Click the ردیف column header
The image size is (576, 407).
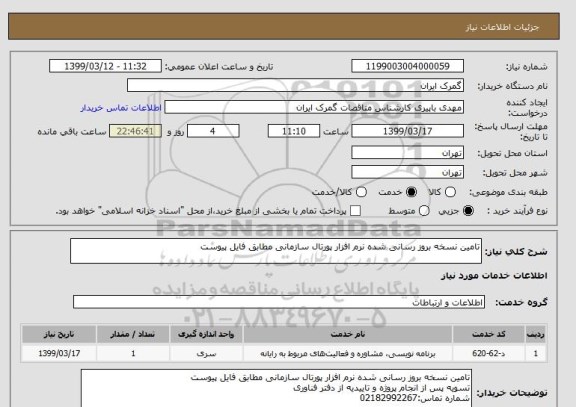(536, 334)
